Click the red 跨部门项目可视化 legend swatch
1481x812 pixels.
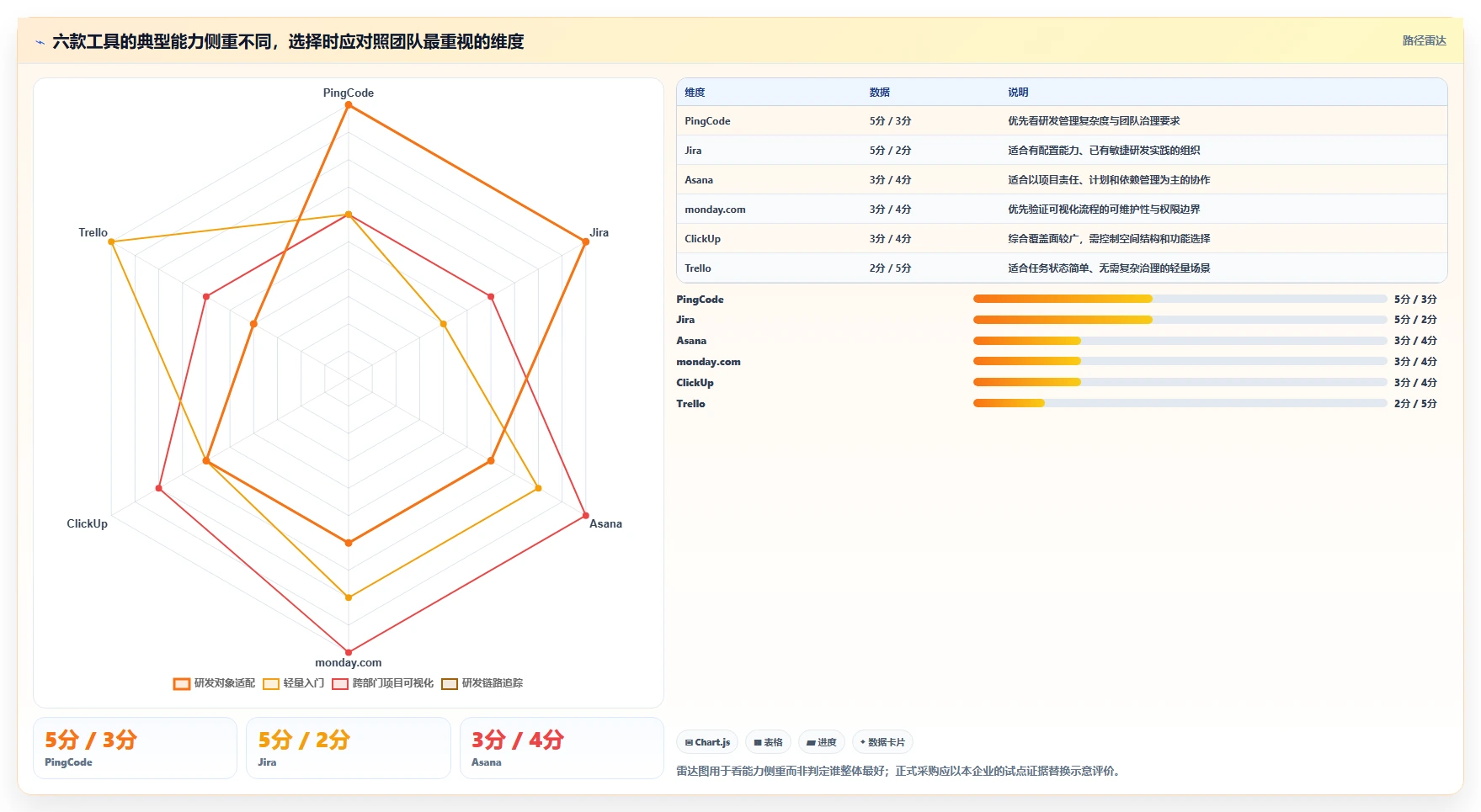click(x=340, y=683)
